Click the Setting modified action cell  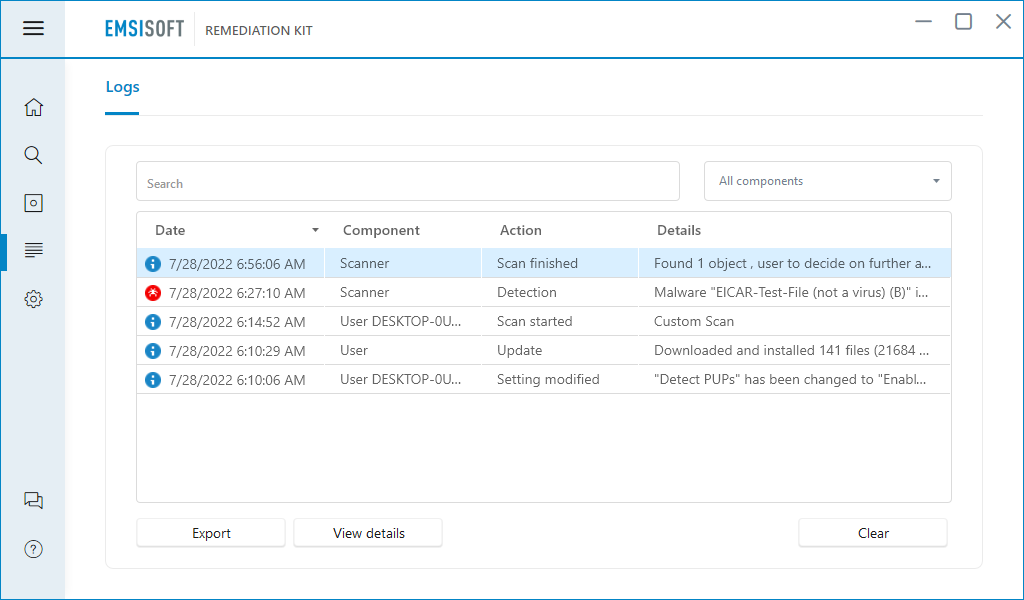point(548,379)
